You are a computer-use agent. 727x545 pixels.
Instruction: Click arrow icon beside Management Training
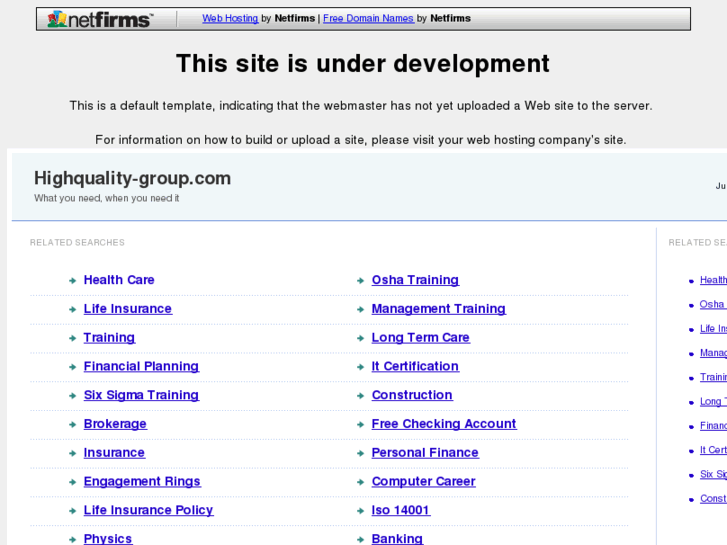tap(360, 309)
